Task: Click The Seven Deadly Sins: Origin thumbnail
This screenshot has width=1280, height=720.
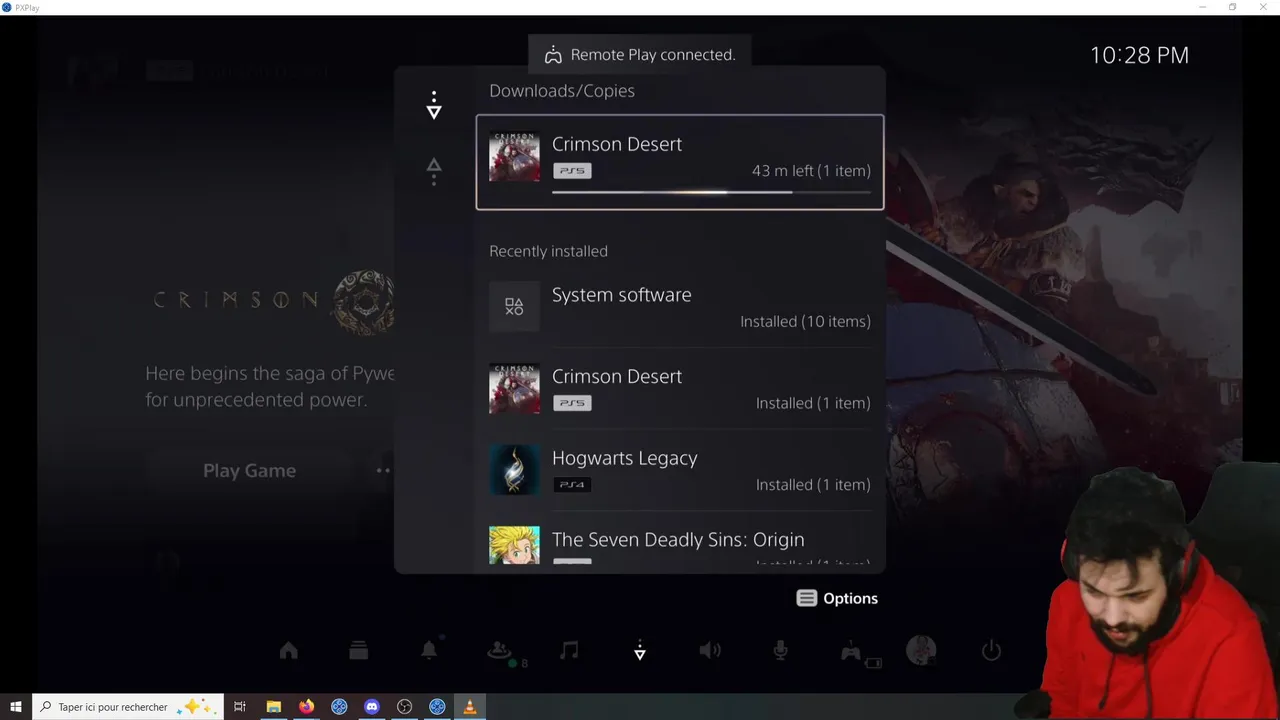Action: coord(514,545)
